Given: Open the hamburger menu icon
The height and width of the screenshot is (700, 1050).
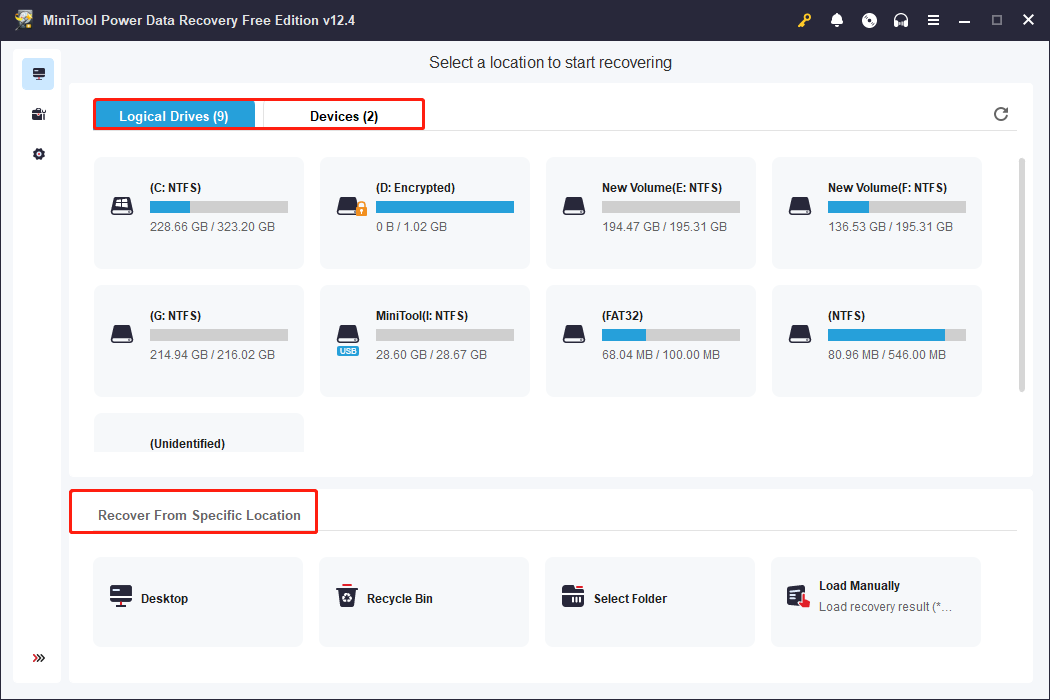Looking at the screenshot, I should pyautogui.click(x=933, y=20).
